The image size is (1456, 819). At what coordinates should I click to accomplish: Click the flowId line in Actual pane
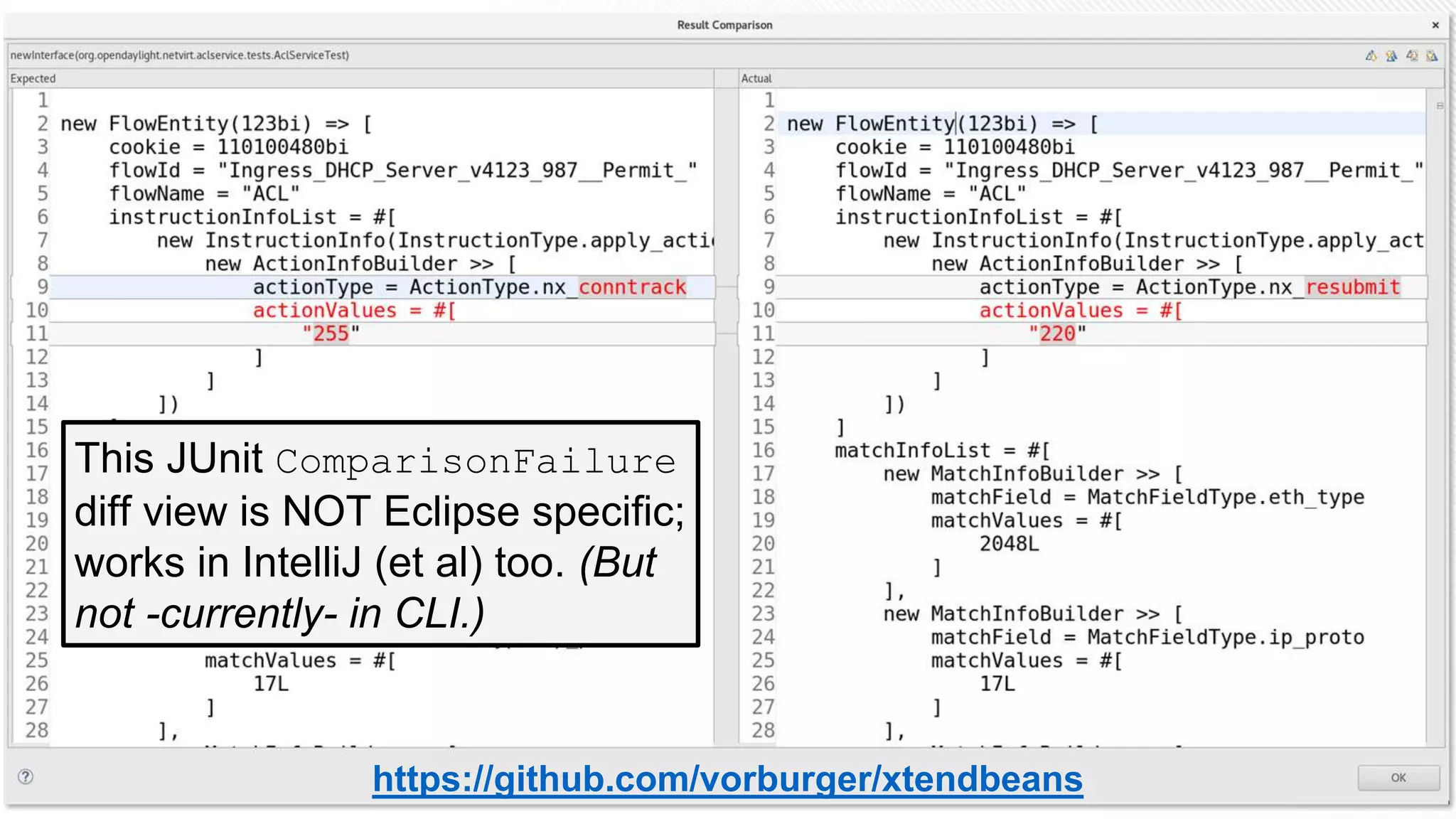[x=1129, y=171]
